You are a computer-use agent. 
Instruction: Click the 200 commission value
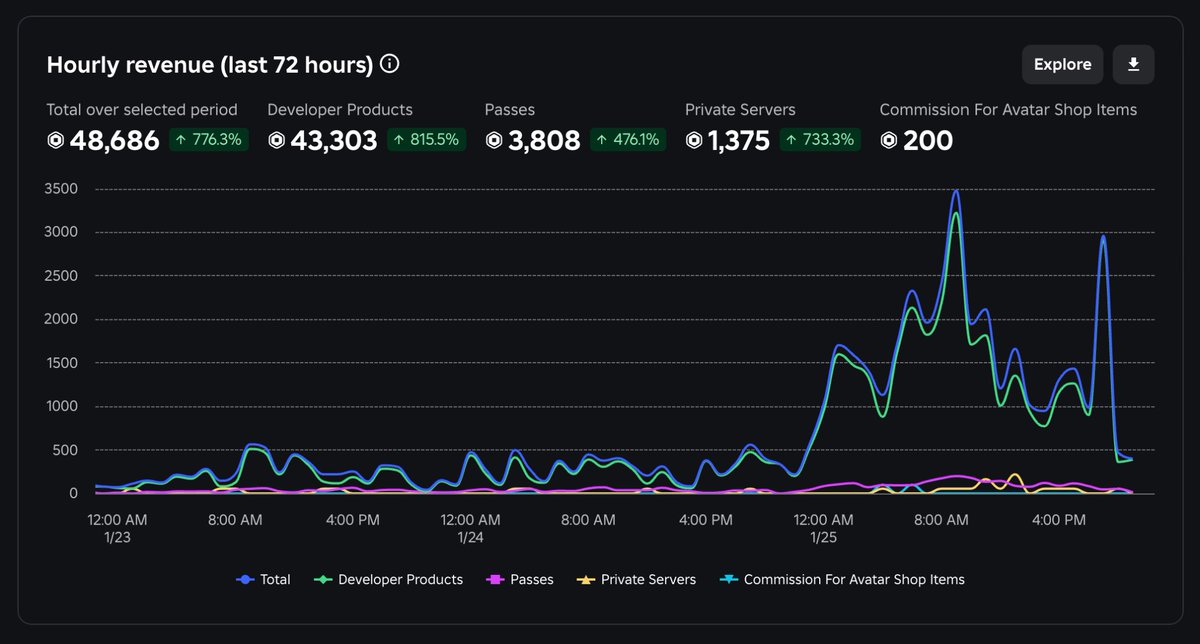pos(928,141)
